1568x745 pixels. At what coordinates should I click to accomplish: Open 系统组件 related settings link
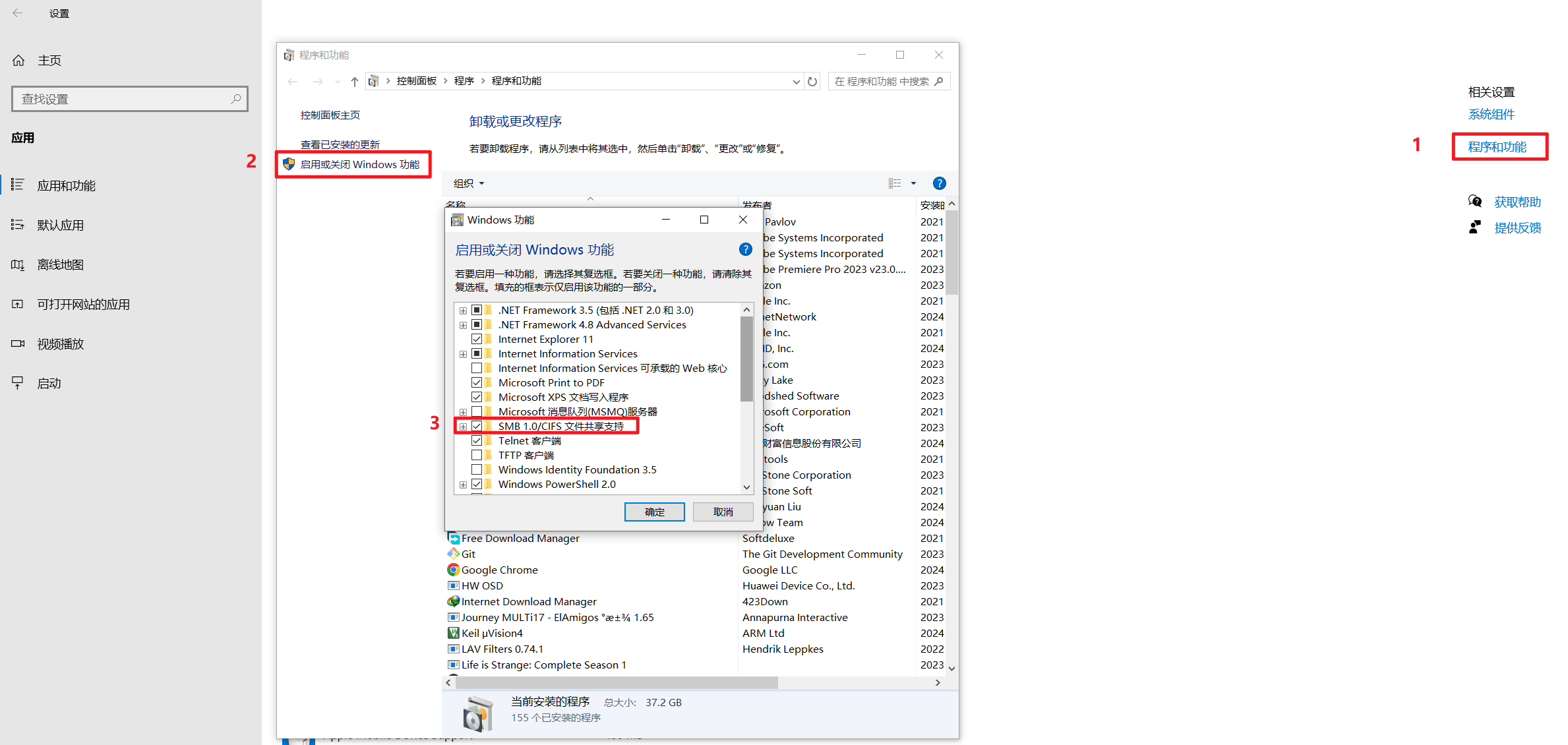(x=1491, y=115)
